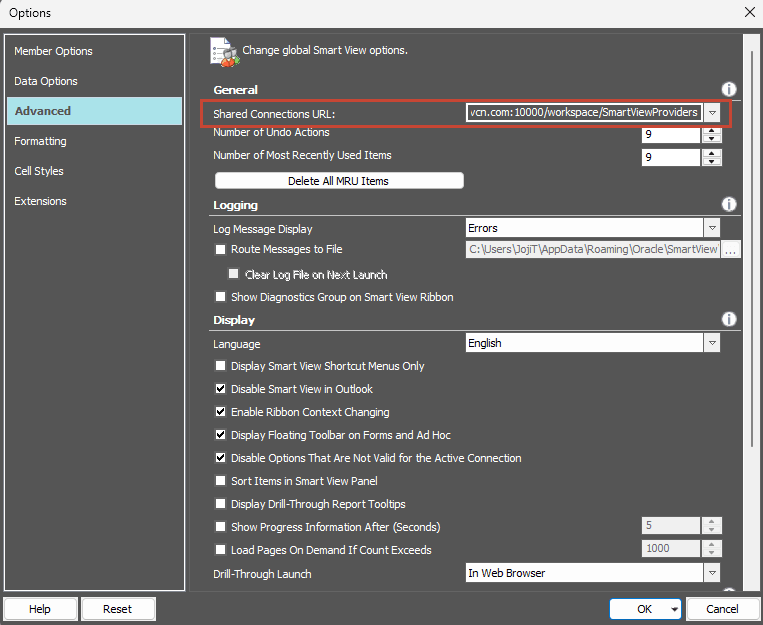Expand the Shared Connections URL dropdown
The width and height of the screenshot is (763, 625).
(712, 112)
